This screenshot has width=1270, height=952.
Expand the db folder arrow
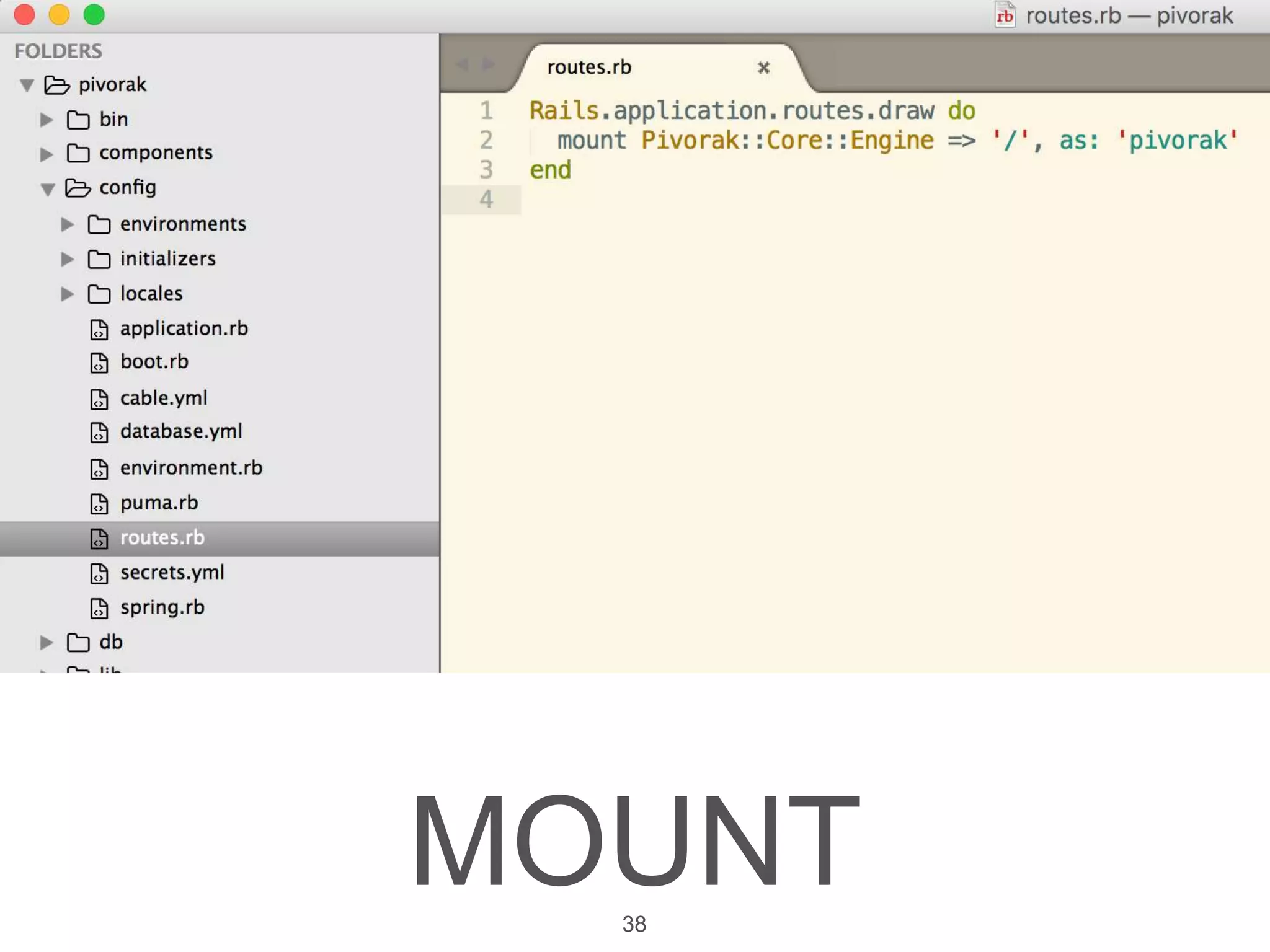point(47,642)
